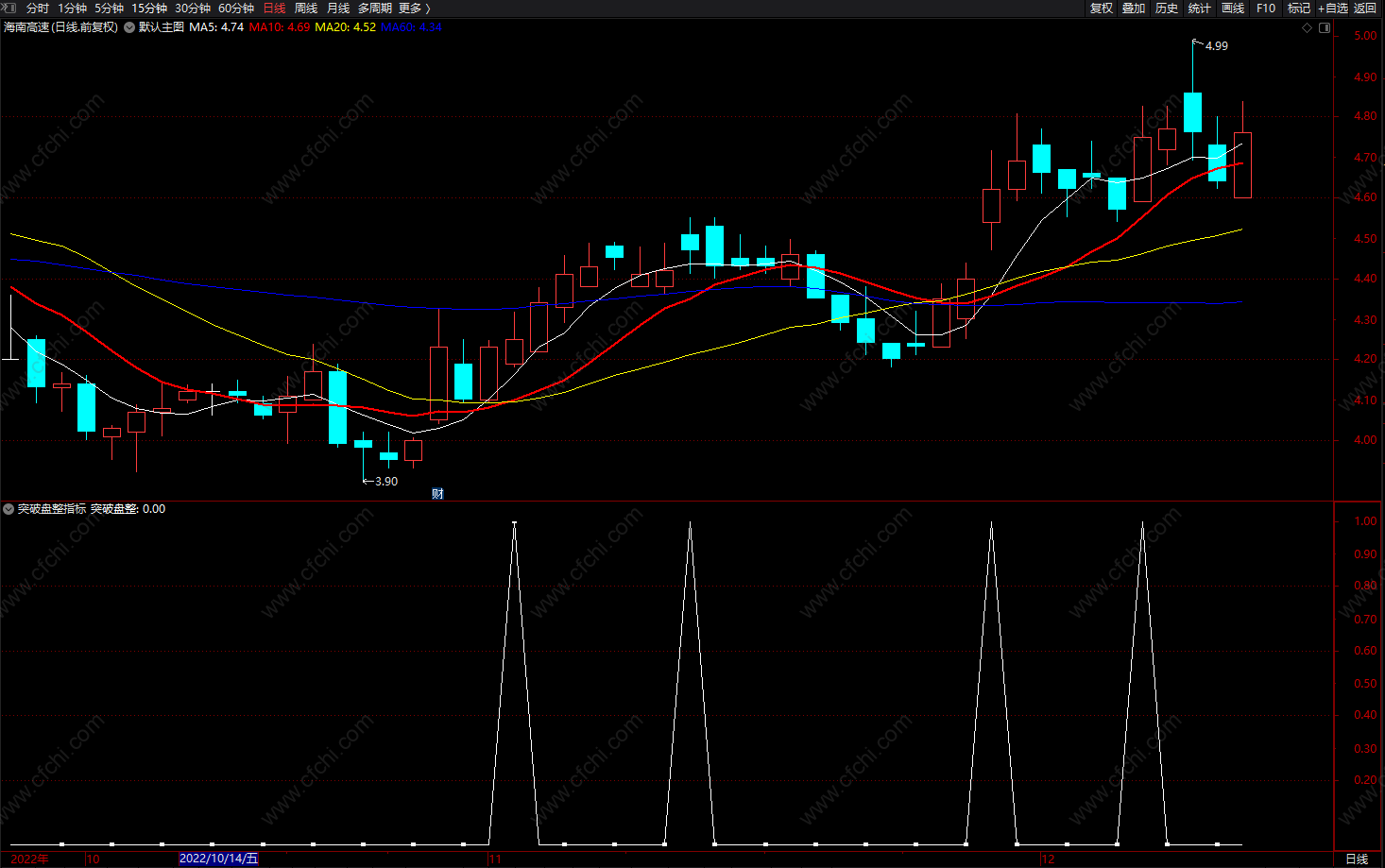The image size is (1385, 868).
Task: Click the diamond marker icon above price axis
Action: click(1308, 27)
